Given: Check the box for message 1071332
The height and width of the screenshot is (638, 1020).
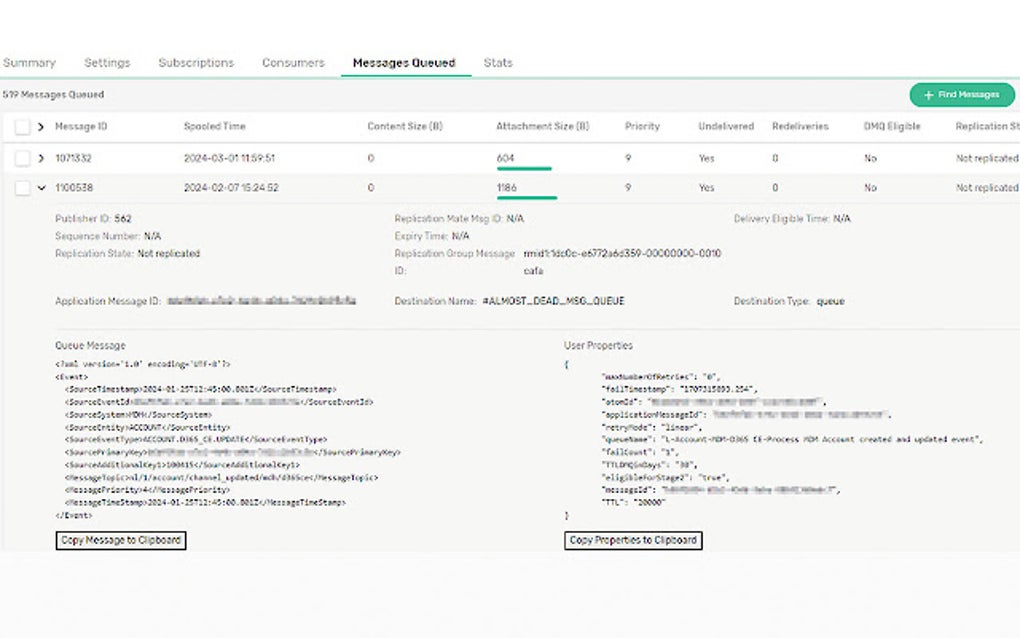Looking at the screenshot, I should [22, 158].
